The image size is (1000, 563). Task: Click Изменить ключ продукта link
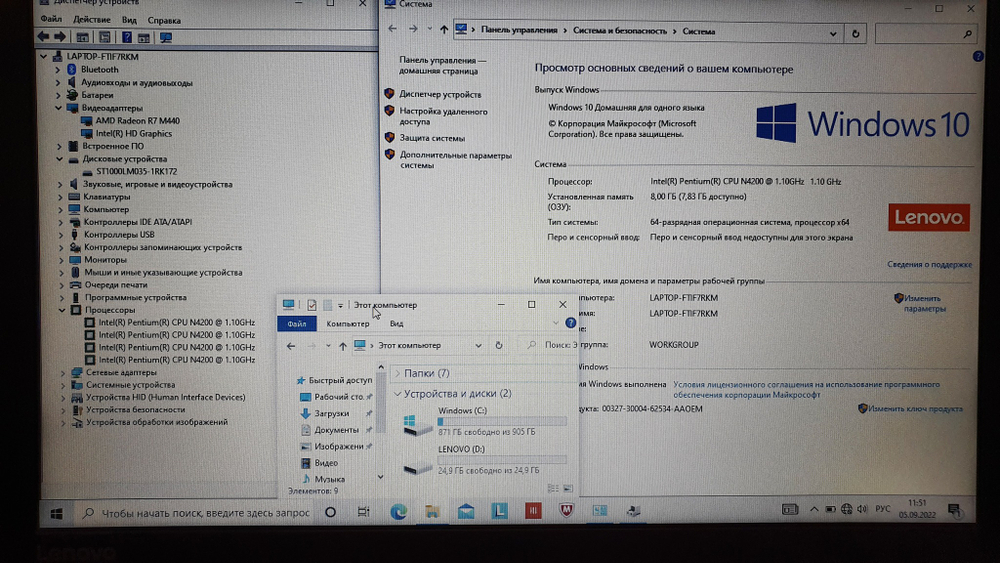pos(915,409)
